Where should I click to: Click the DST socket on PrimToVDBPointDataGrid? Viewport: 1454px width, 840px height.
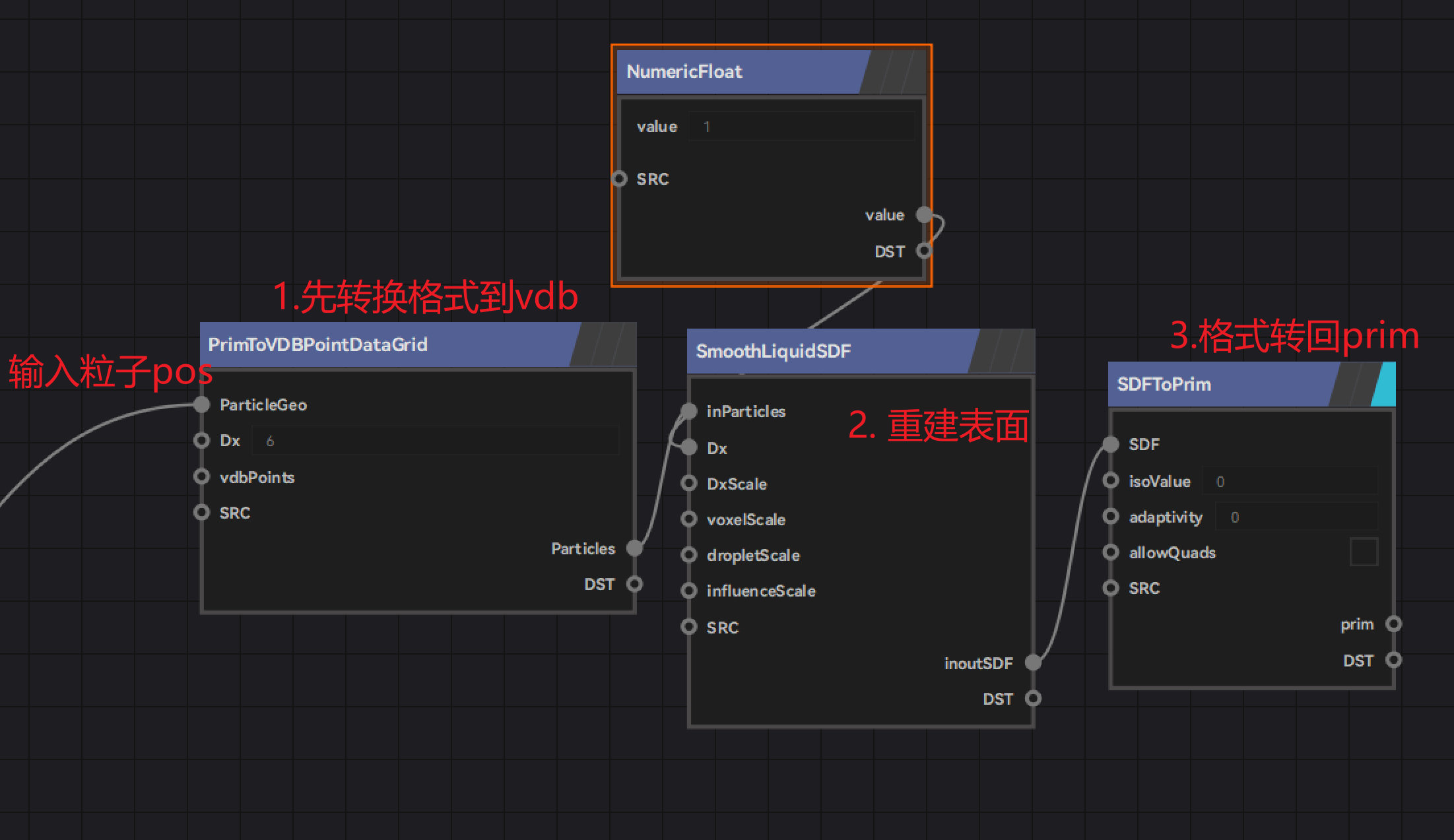(635, 584)
